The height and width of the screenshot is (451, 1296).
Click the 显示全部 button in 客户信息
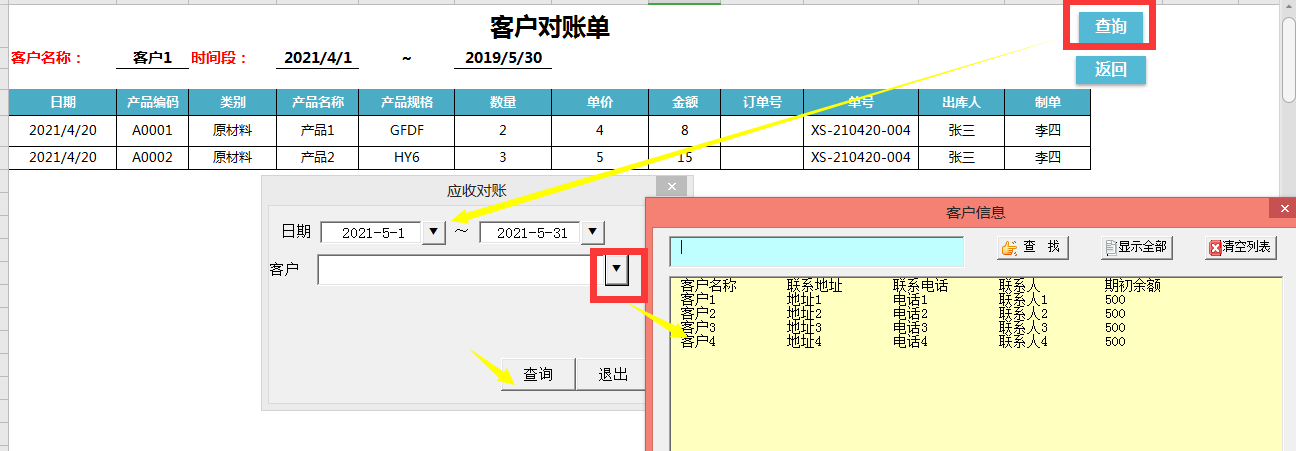[1135, 247]
